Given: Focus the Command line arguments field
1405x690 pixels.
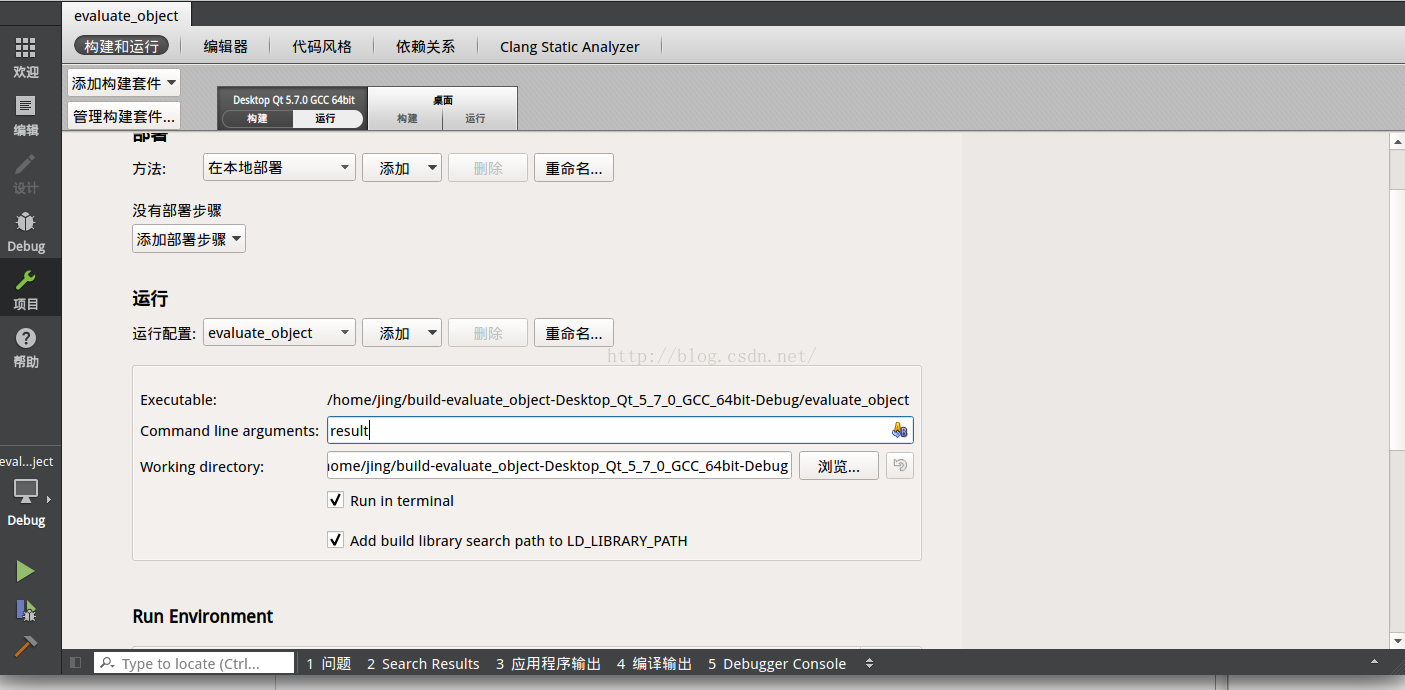Looking at the screenshot, I should (620, 430).
